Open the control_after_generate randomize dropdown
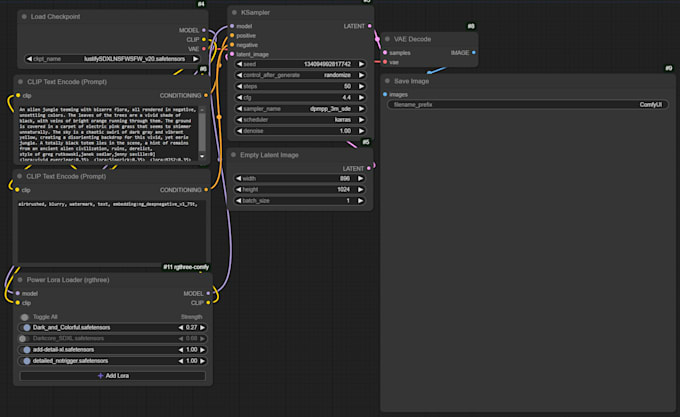Screen dimensions: 680x417 (300, 75)
